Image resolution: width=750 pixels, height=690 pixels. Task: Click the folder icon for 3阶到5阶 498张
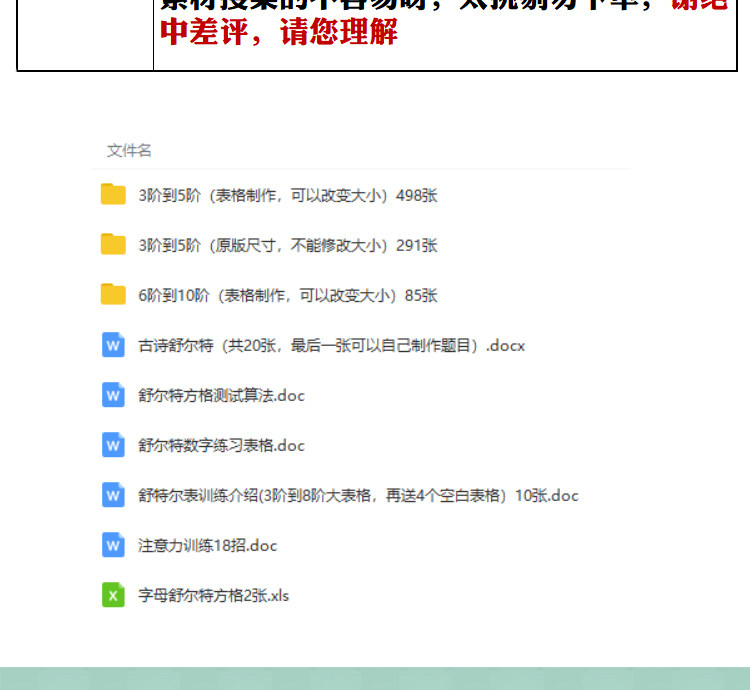point(113,194)
